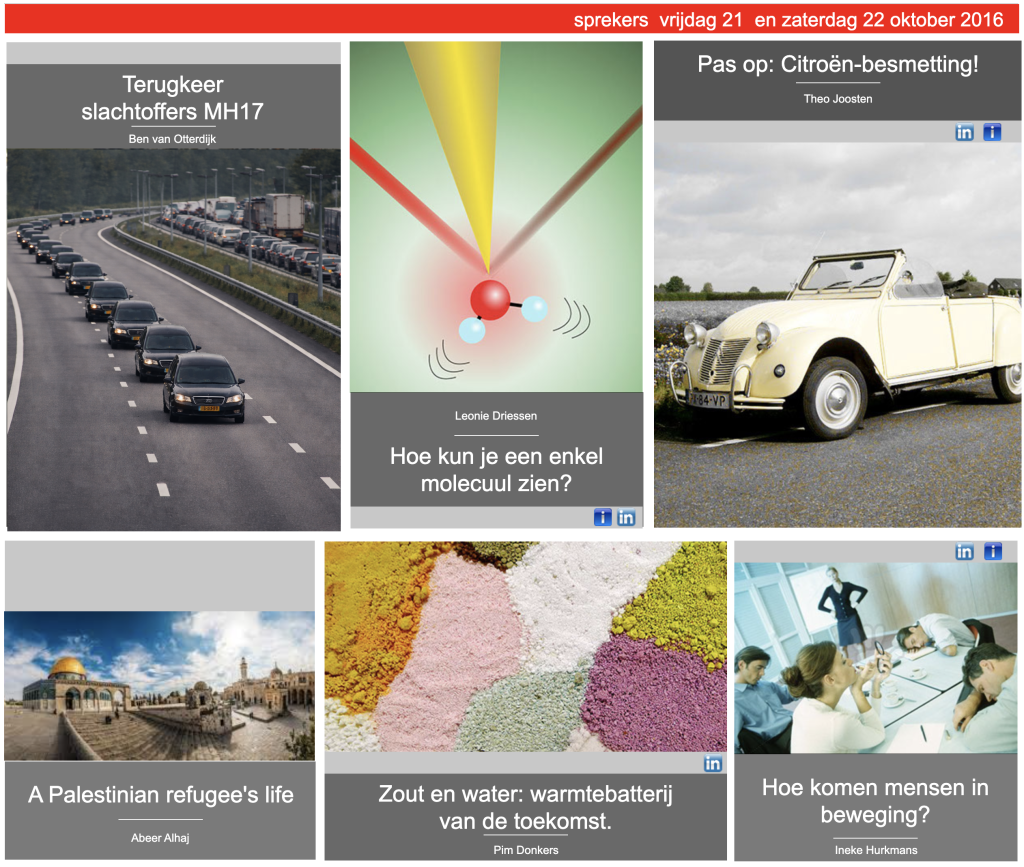Click the LinkedIn icon above the office meeting photo
This screenshot has width=1024, height=867.
pos(964,552)
